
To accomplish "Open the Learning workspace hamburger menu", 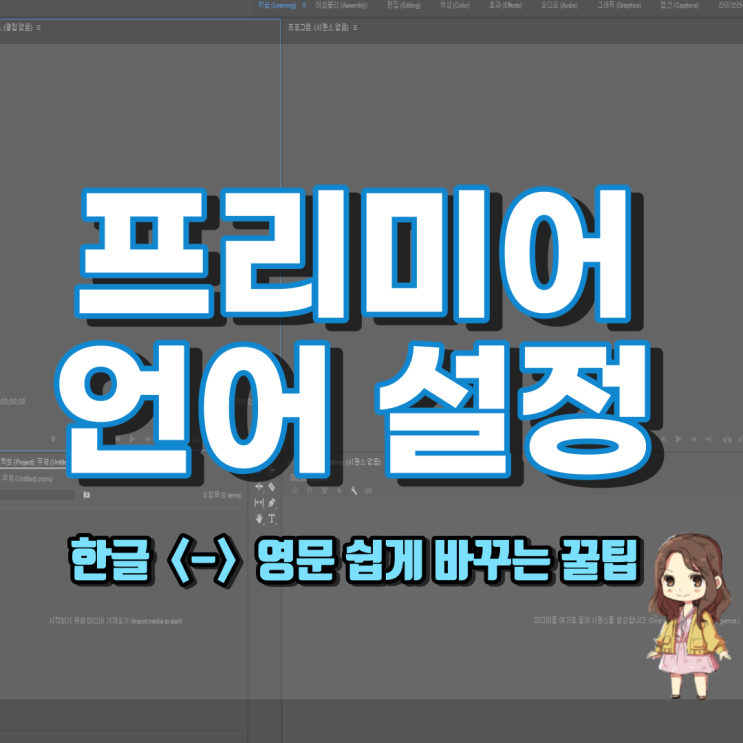I will click(x=304, y=5).
